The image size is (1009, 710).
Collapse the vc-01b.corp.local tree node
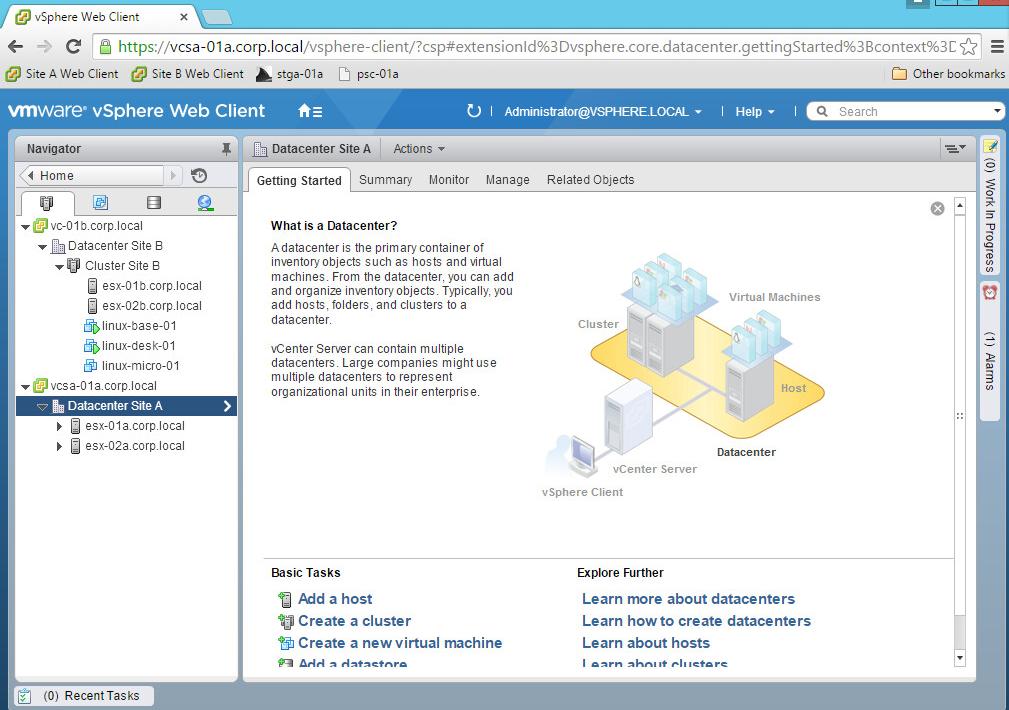(x=26, y=227)
